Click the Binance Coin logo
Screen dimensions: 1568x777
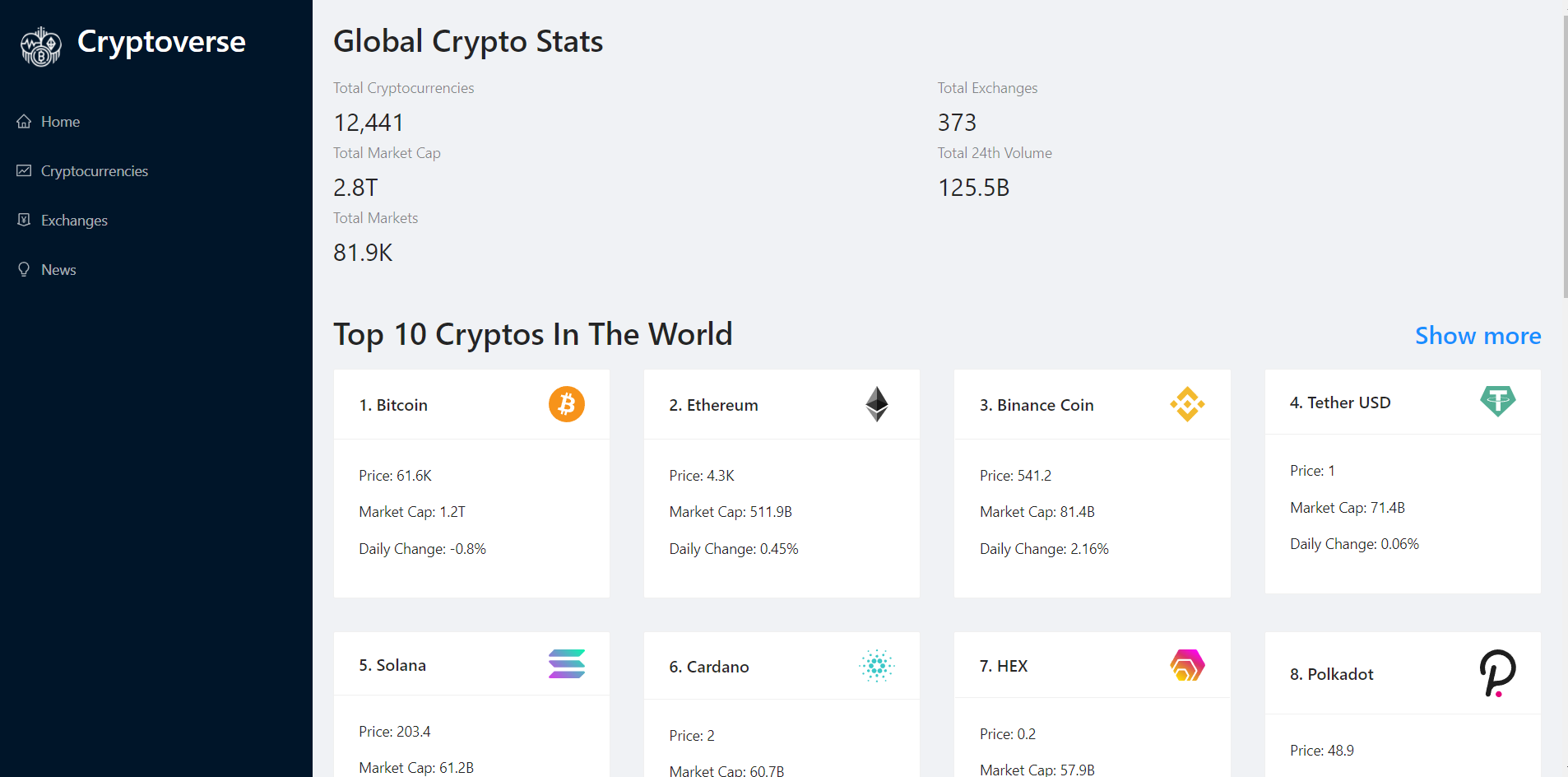point(1187,404)
